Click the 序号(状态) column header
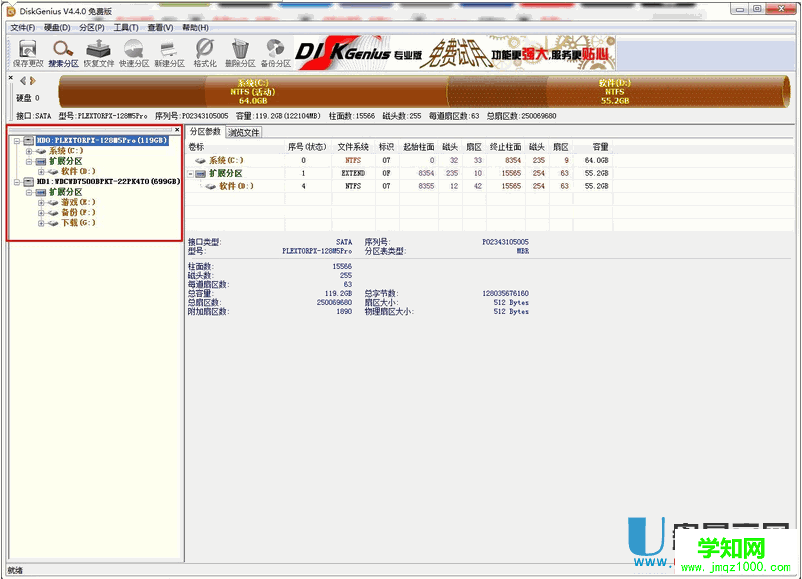Image resolution: width=802 pixels, height=579 pixels. 307,147
